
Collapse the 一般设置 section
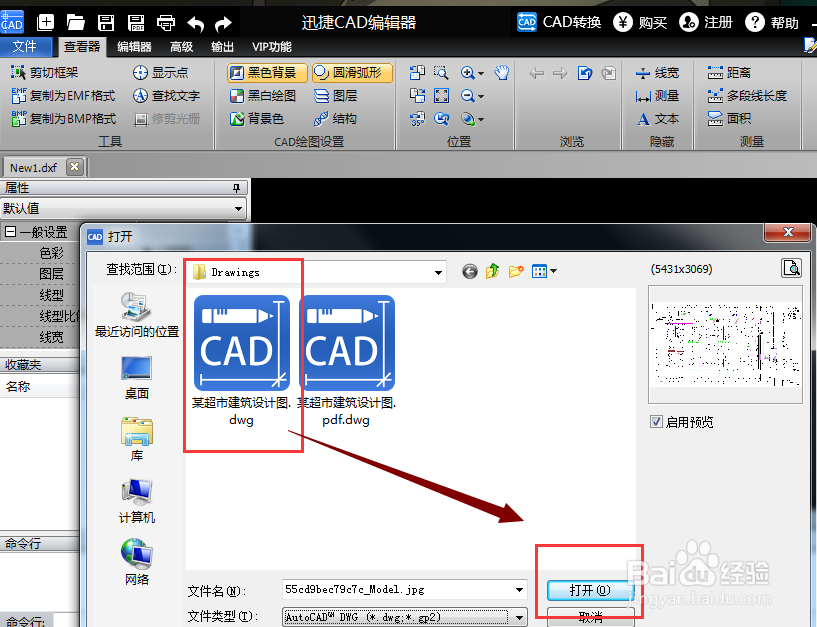10,231
